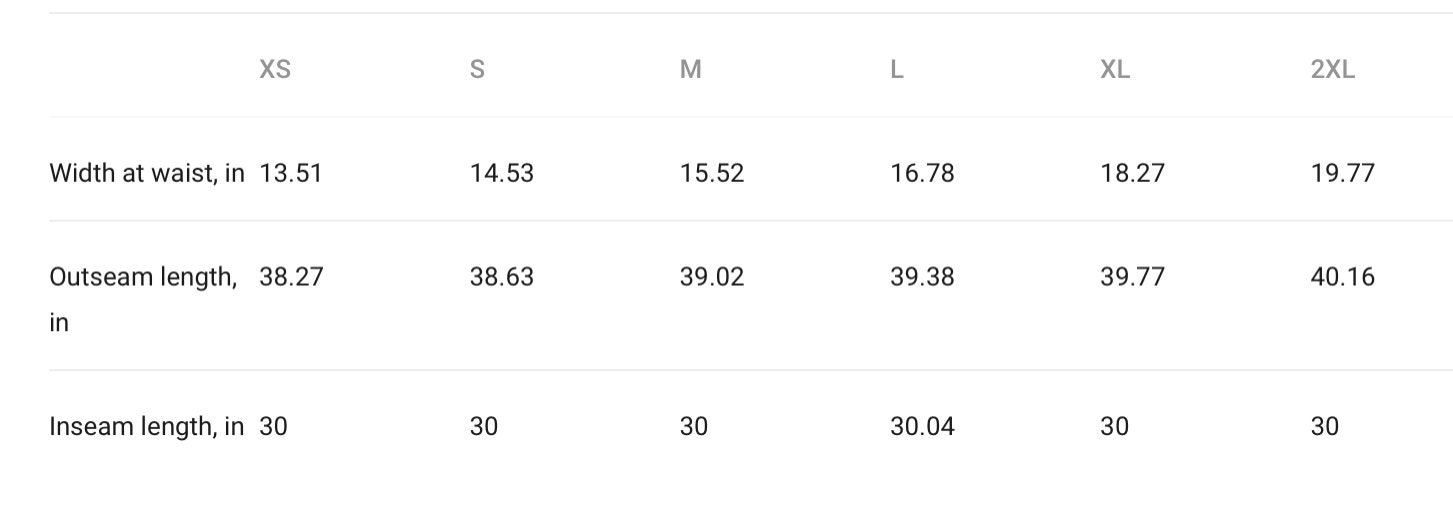1453x528 pixels.
Task: Select the XL size column header
Action: pyautogui.click(x=1115, y=69)
